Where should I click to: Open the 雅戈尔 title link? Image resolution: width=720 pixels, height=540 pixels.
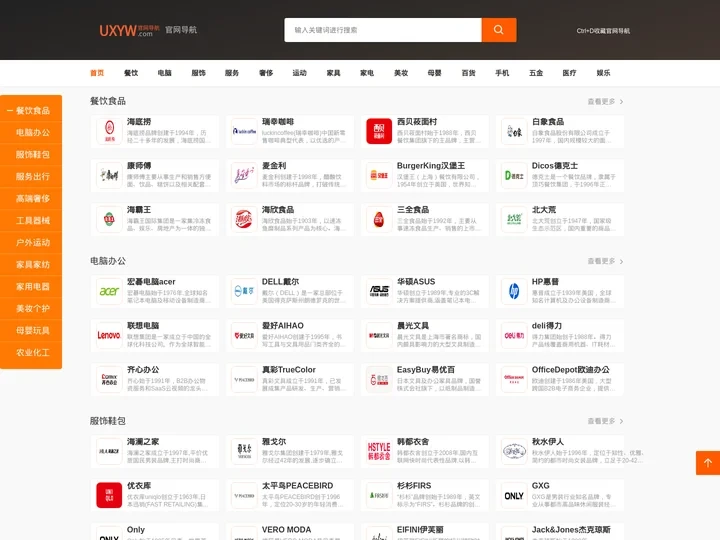point(274,441)
